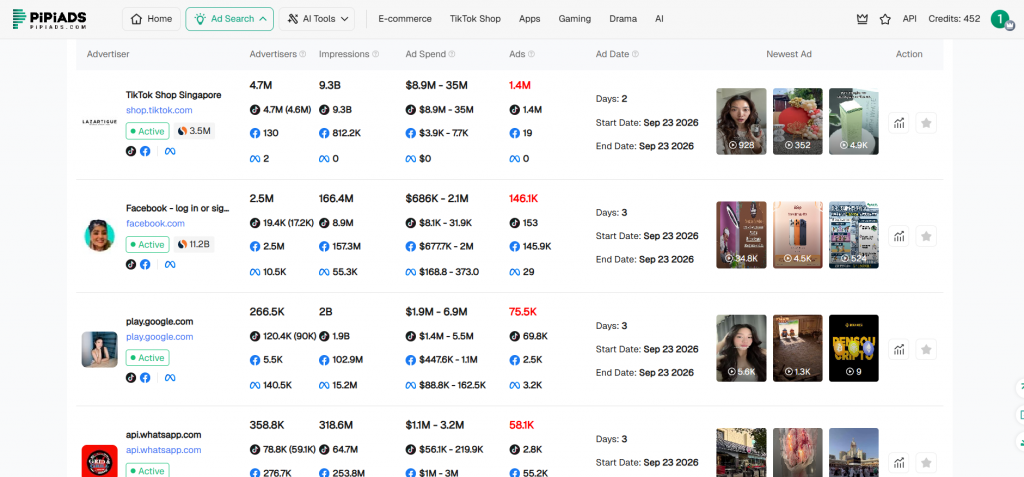This screenshot has height=477, width=1024.
Task: Open analytics chart for facebook.com row
Action: [x=899, y=236]
